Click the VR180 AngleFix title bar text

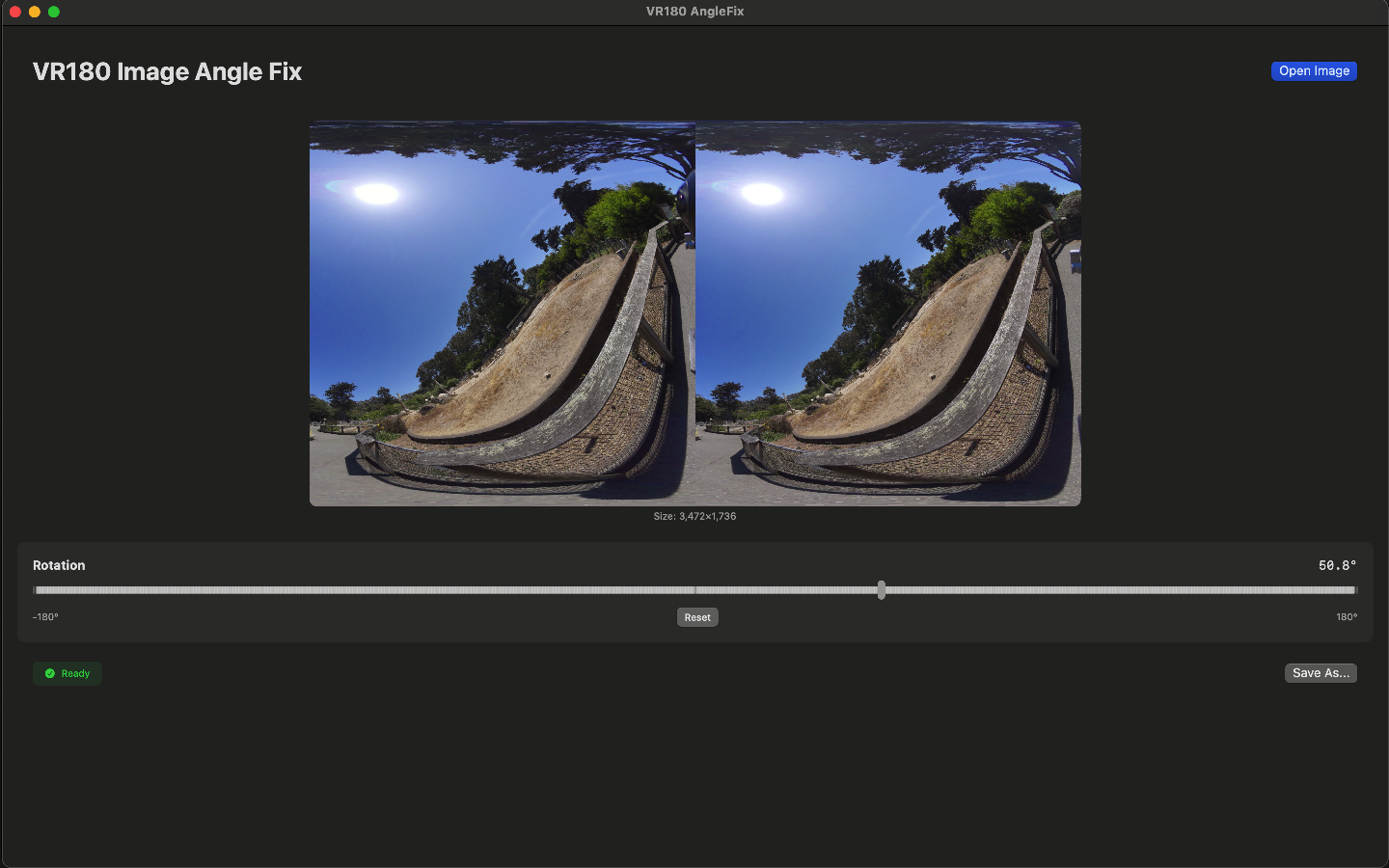click(x=694, y=12)
